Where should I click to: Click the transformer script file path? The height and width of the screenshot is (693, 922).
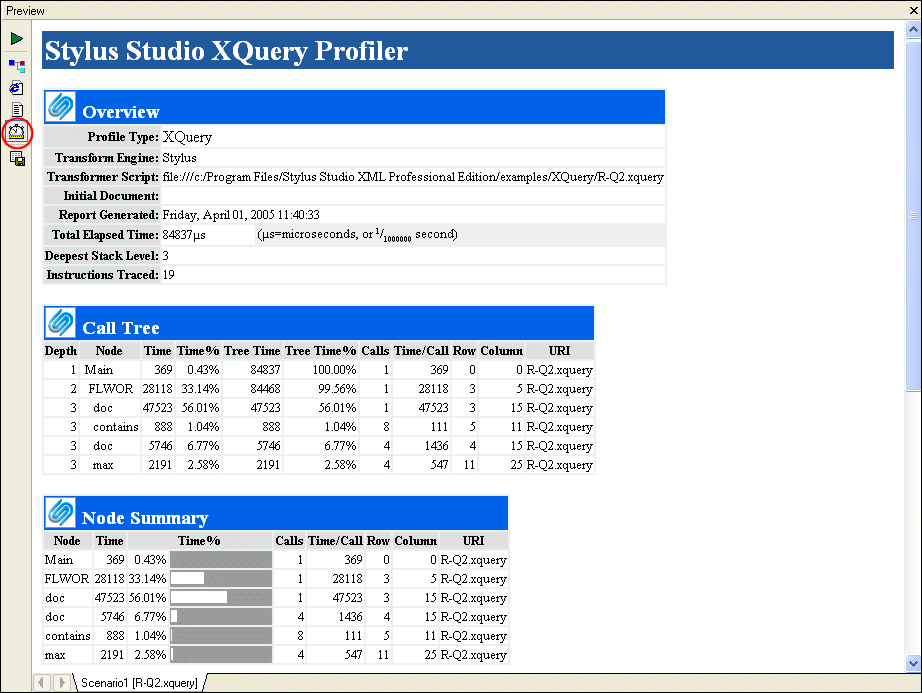(x=412, y=177)
